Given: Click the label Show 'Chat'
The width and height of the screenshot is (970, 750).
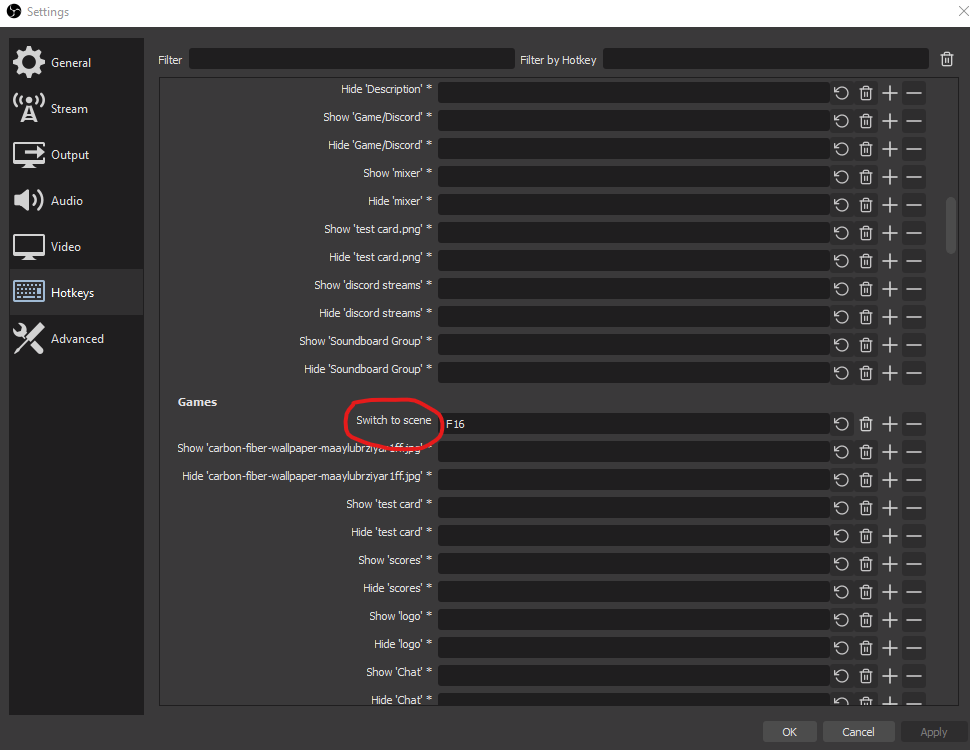Looking at the screenshot, I should click(399, 672).
